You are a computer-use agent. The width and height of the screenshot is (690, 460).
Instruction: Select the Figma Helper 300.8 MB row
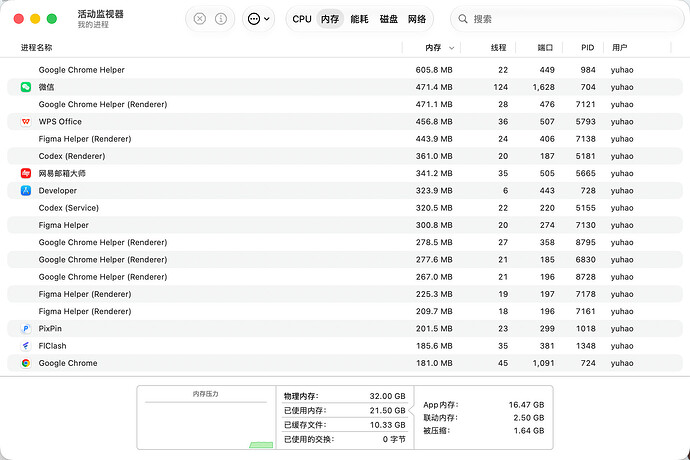(345, 225)
